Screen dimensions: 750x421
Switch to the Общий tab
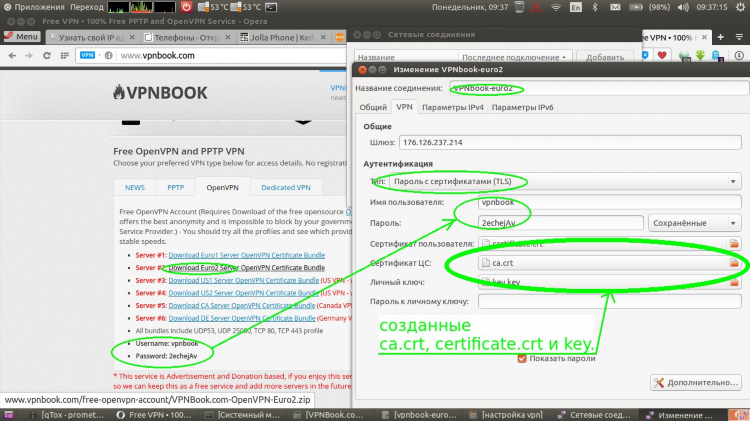click(x=373, y=107)
